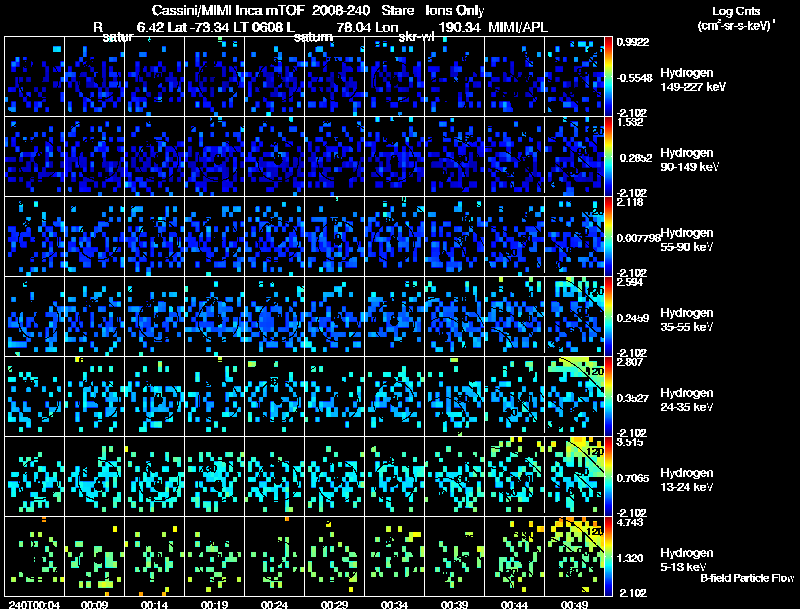Click the colorbar beside 149-227 keV row
Viewport: 800px width, 609px height.
click(608, 76)
